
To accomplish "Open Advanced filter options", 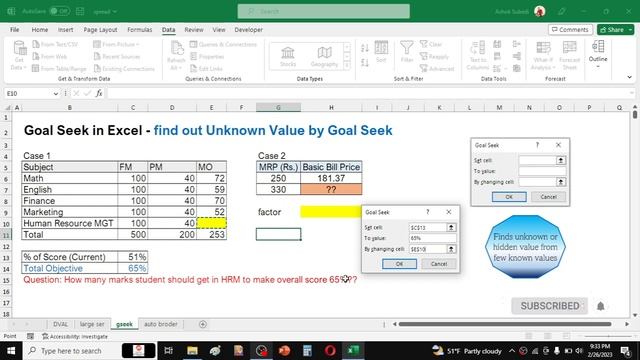I will pos(437,69).
